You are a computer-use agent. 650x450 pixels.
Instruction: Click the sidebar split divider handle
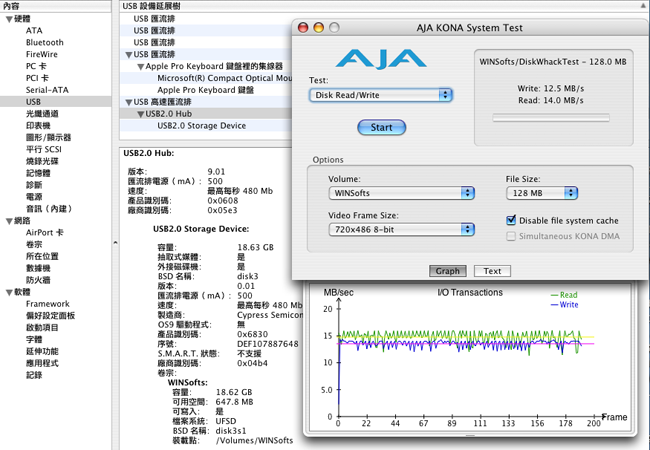[x=115, y=243]
